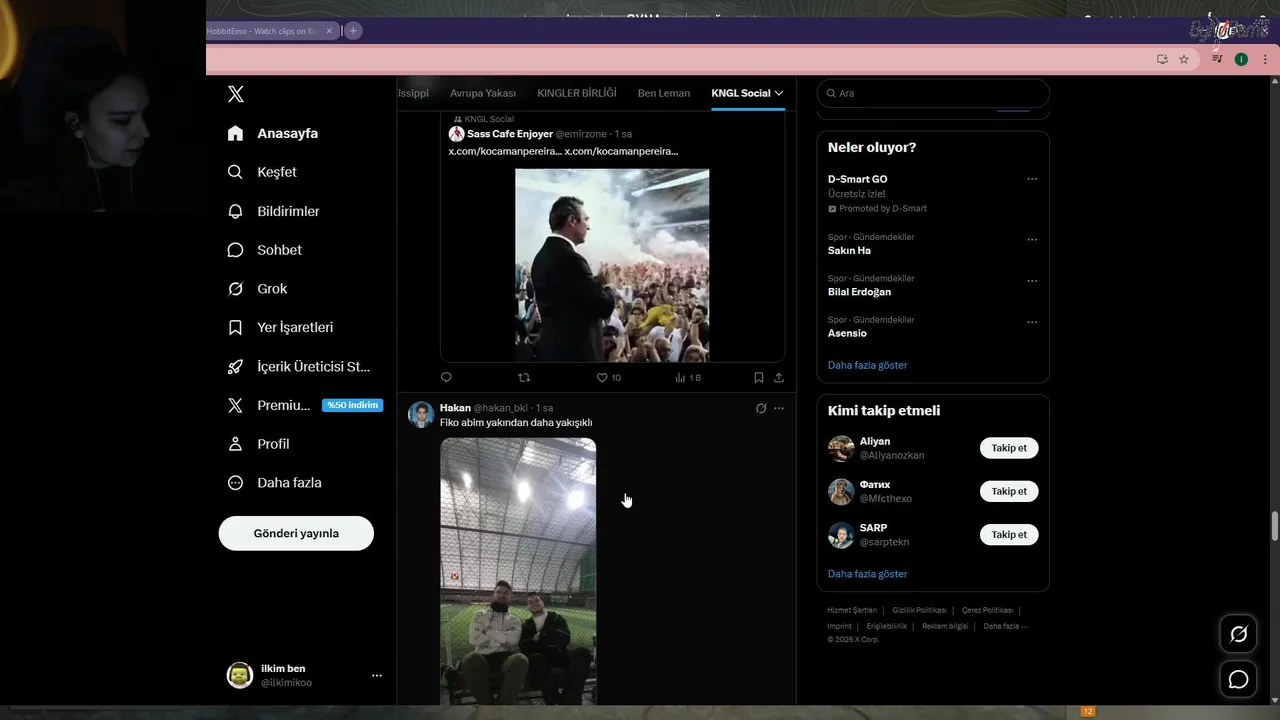The height and width of the screenshot is (720, 1280).
Task: Click Daha fazla göster under trends
Action: pyautogui.click(x=867, y=365)
